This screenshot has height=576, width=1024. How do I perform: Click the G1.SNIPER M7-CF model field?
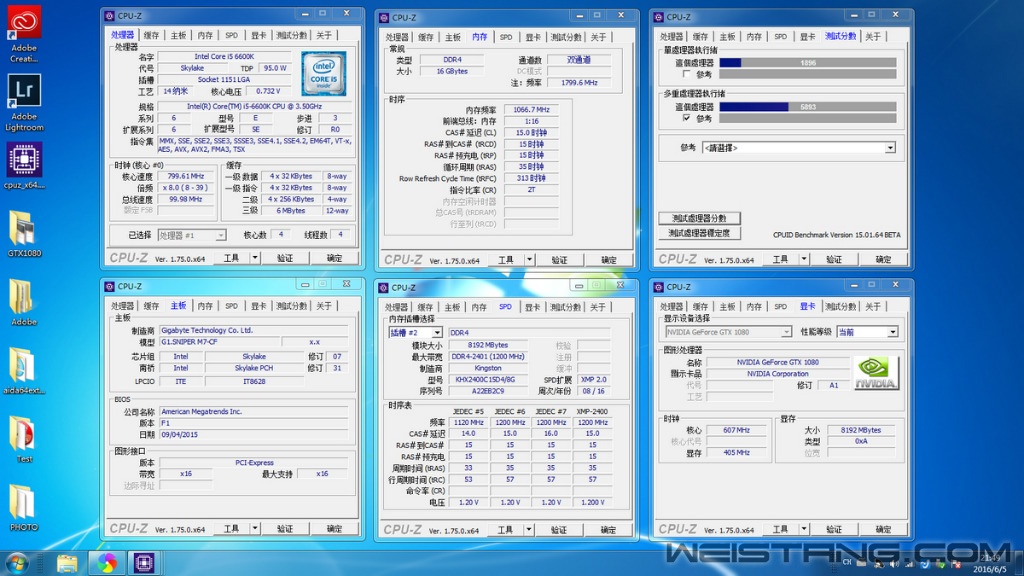click(219, 342)
